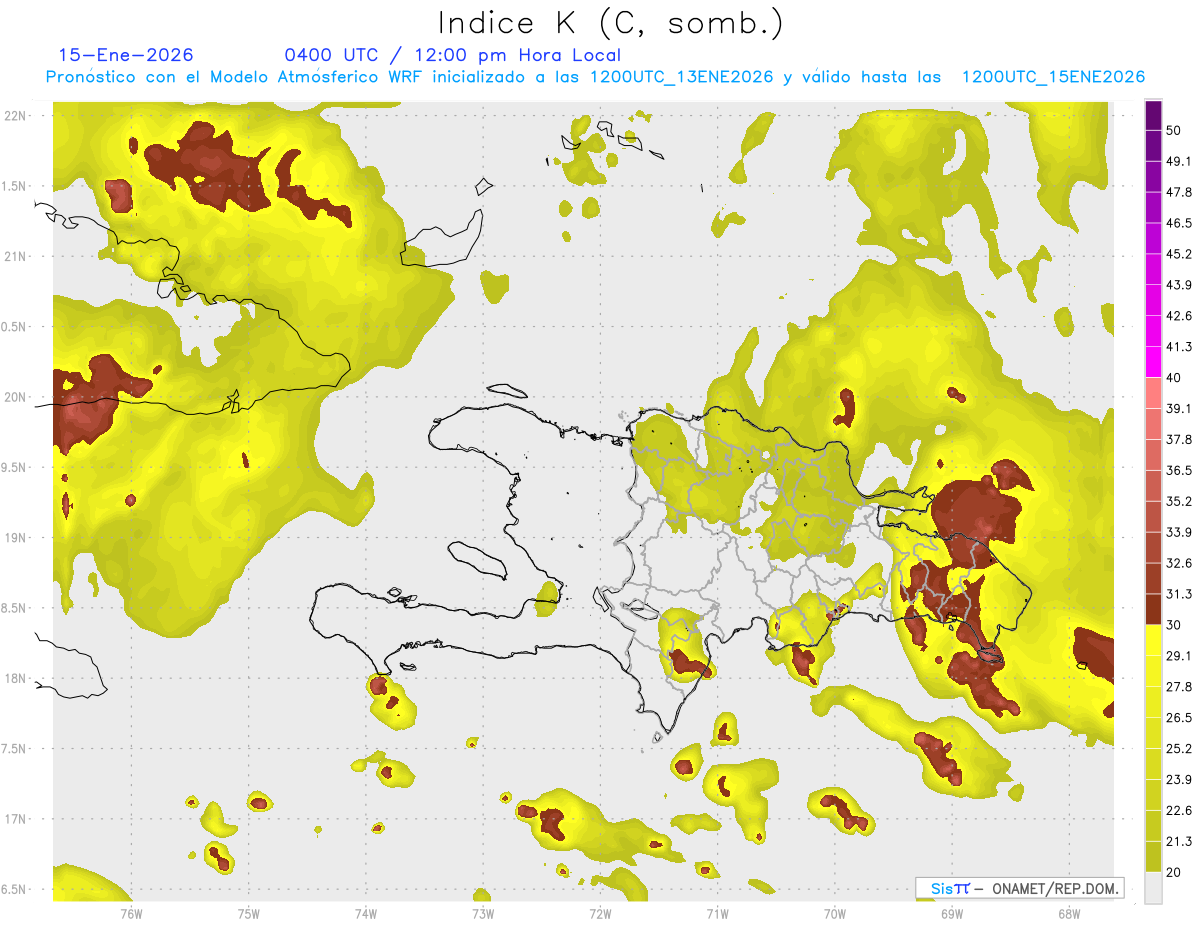Image resolution: width=1200 pixels, height=927 pixels.
Task: Click the "71W" longitude label
Action: click(717, 913)
